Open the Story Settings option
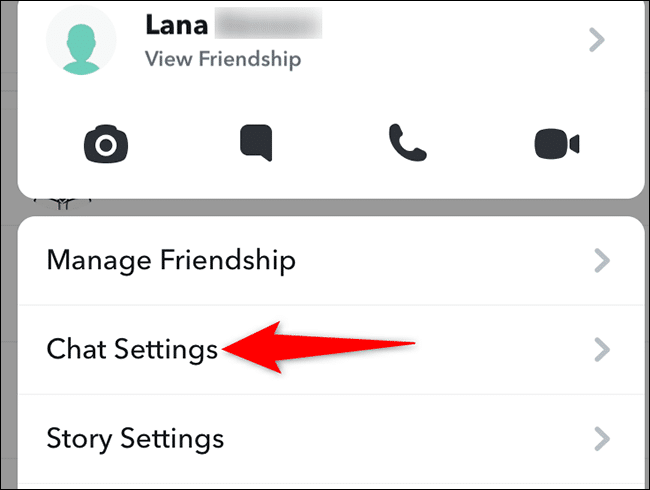This screenshot has height=490, width=650. 331,439
